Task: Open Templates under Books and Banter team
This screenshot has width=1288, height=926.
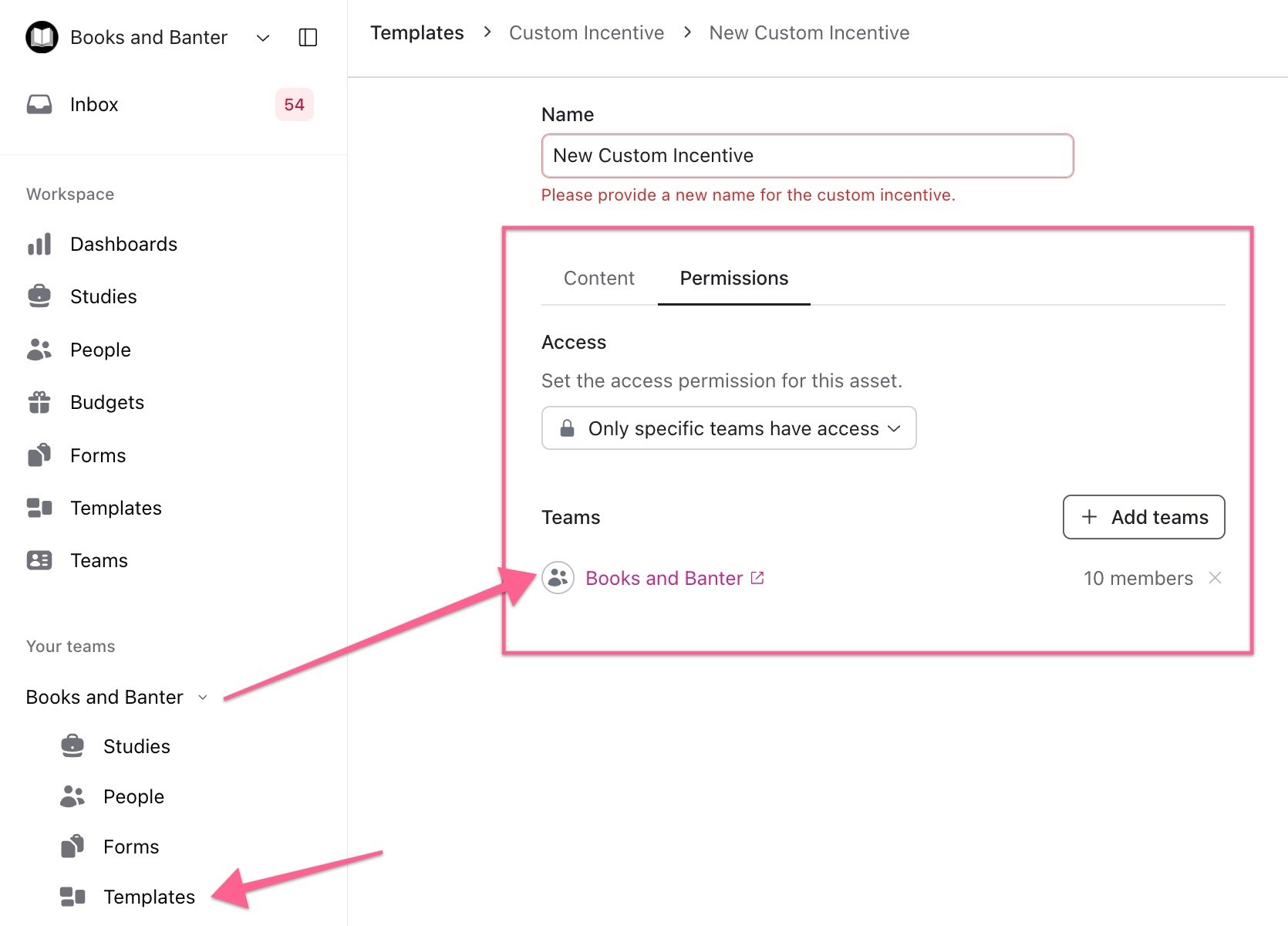Action: pos(149,897)
